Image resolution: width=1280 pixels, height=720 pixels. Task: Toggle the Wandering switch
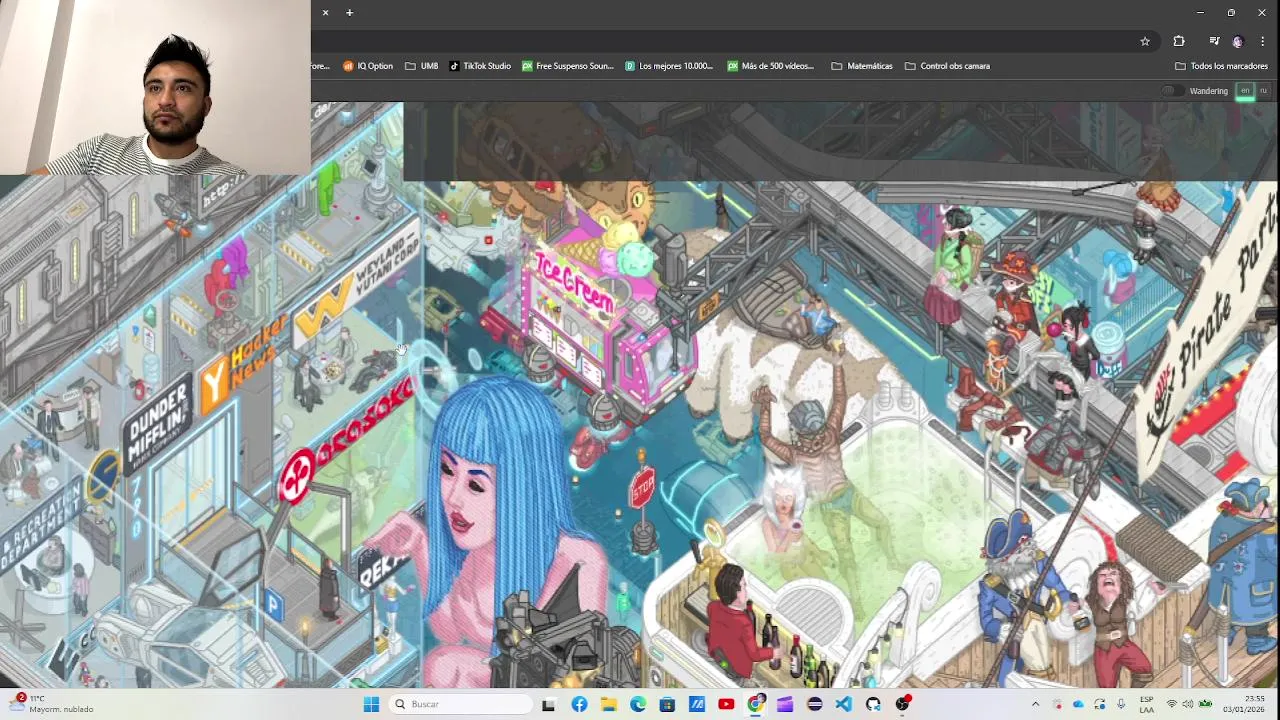click(1172, 91)
